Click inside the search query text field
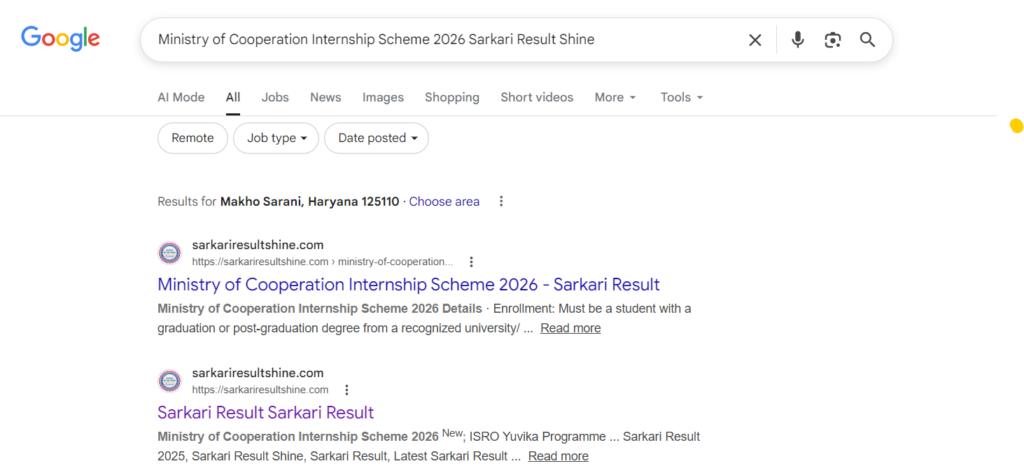The height and width of the screenshot is (466, 1024). pyautogui.click(x=440, y=40)
